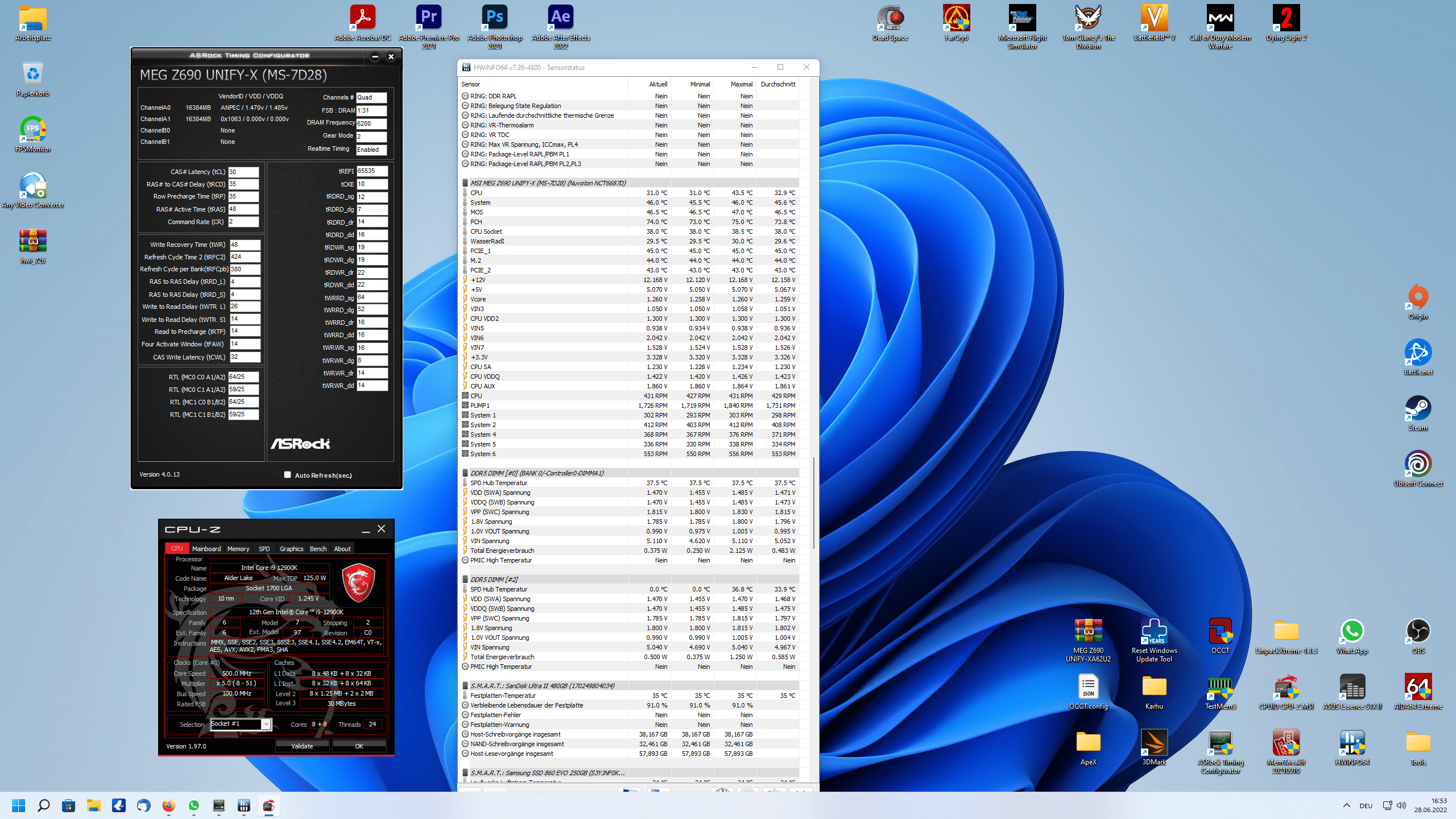The height and width of the screenshot is (819, 1456).
Task: Enable Auto Refresh checkbox in Timing Configurator
Action: [x=287, y=475]
